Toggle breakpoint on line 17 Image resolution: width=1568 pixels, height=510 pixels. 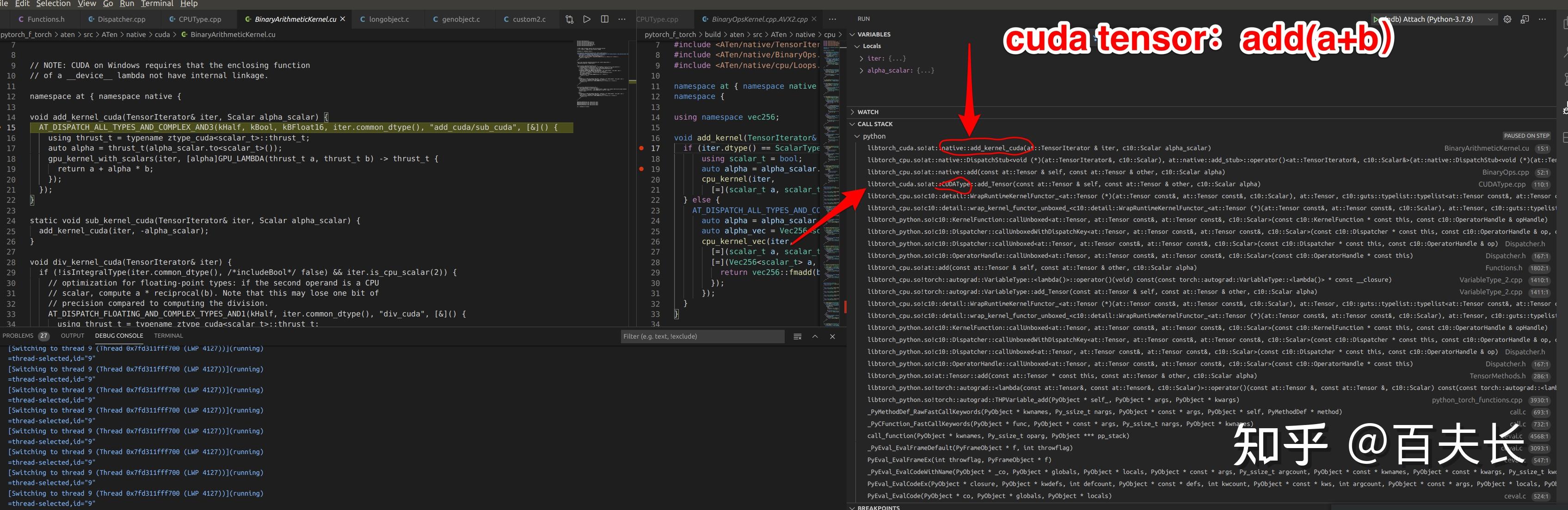click(641, 148)
